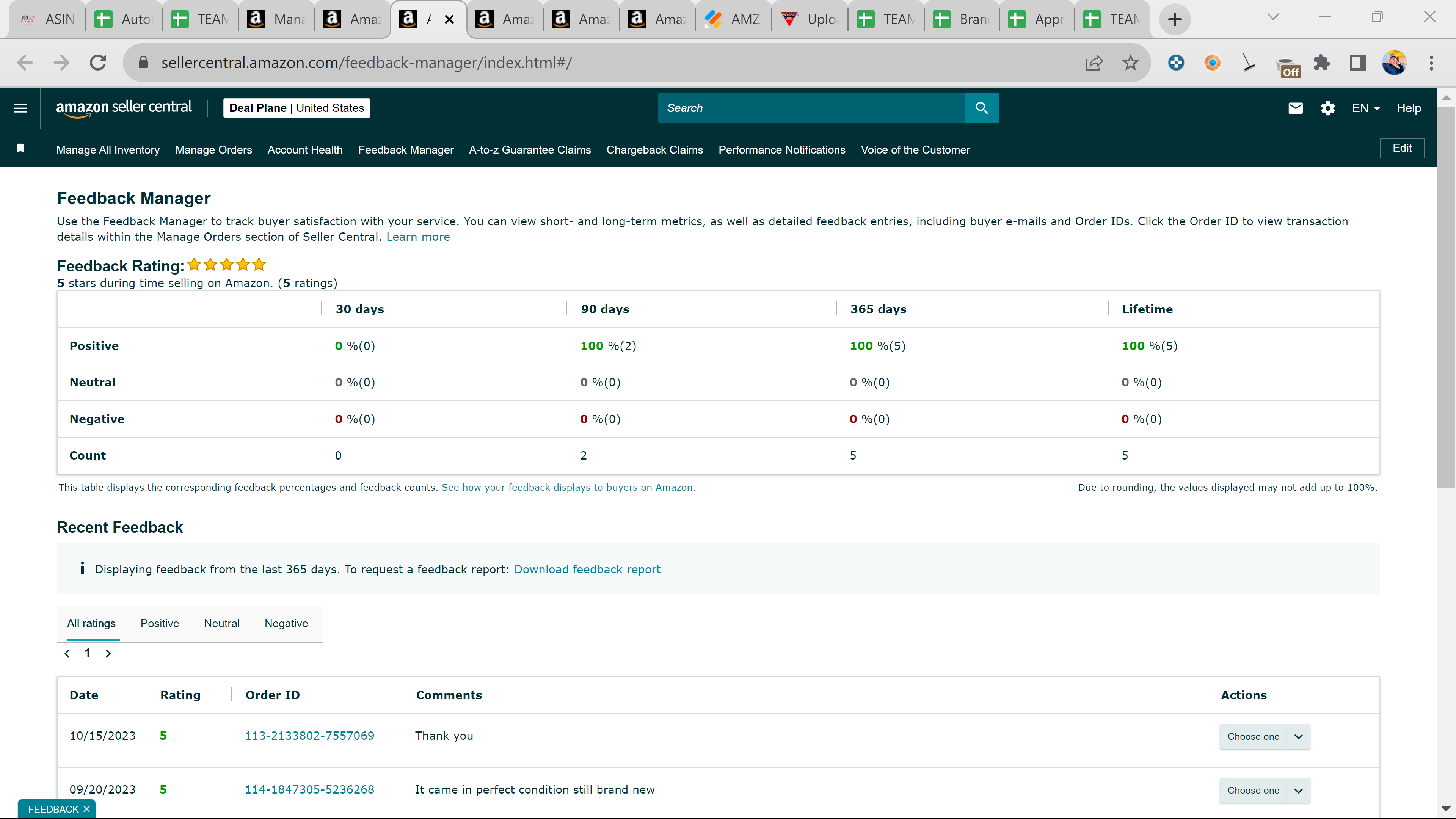Screen dimensions: 1456x819
Task: Open Choose one dropdown for 09/20/2023 feedback
Action: click(x=1265, y=790)
